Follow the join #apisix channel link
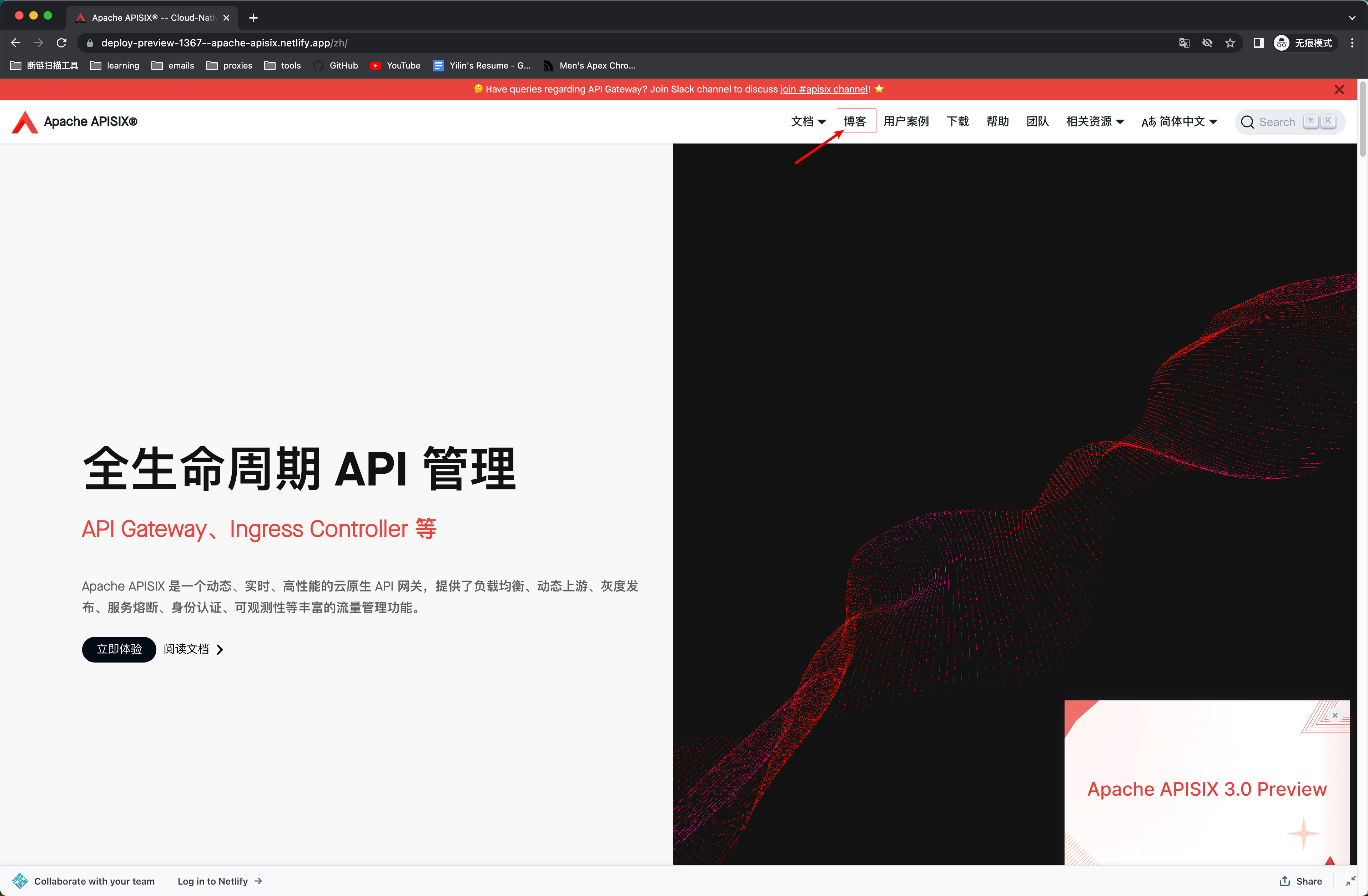 824,89
